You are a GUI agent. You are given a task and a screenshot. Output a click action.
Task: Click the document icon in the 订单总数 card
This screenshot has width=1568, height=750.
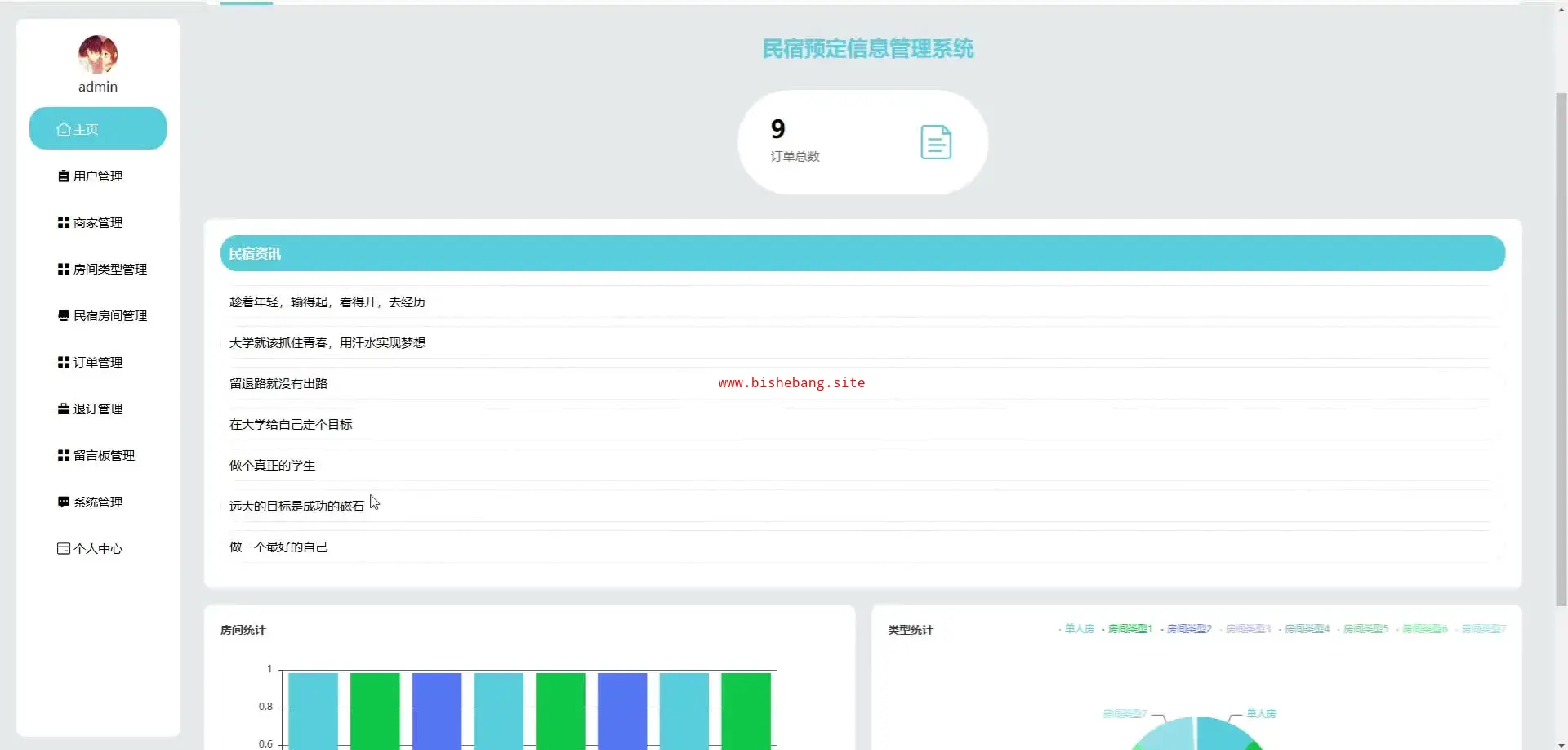936,142
